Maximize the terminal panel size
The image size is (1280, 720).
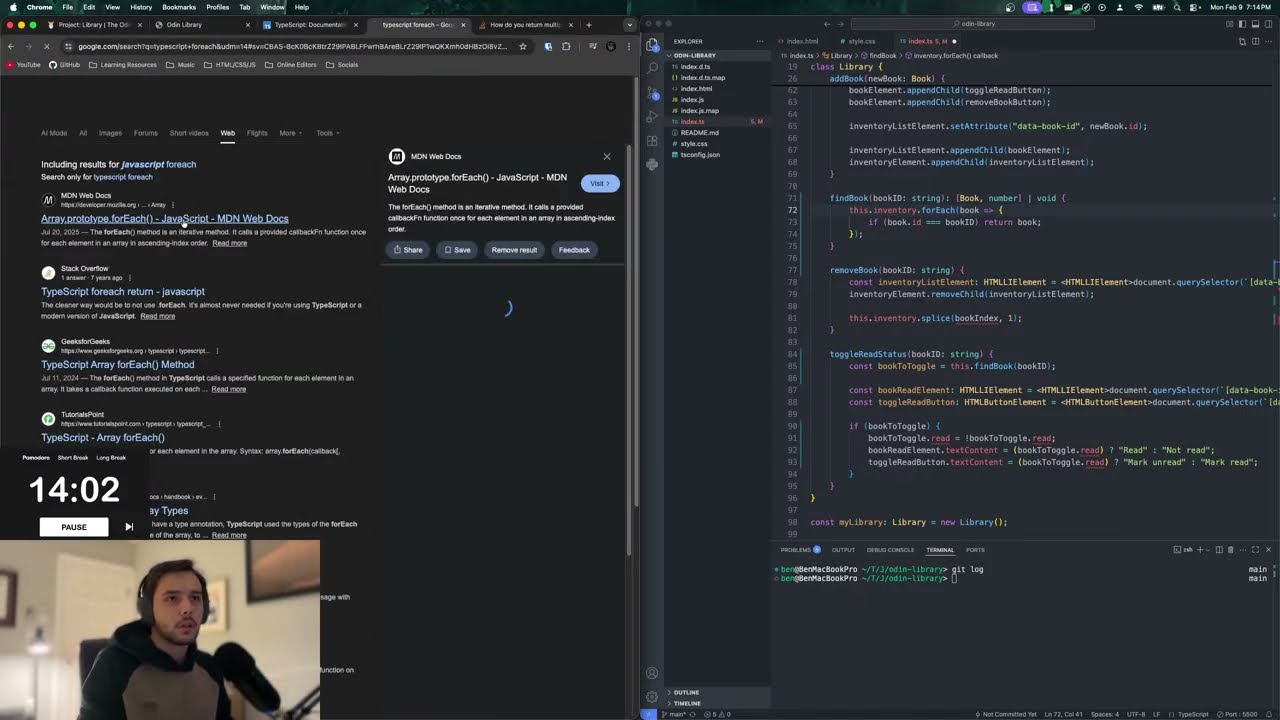coord(1256,549)
